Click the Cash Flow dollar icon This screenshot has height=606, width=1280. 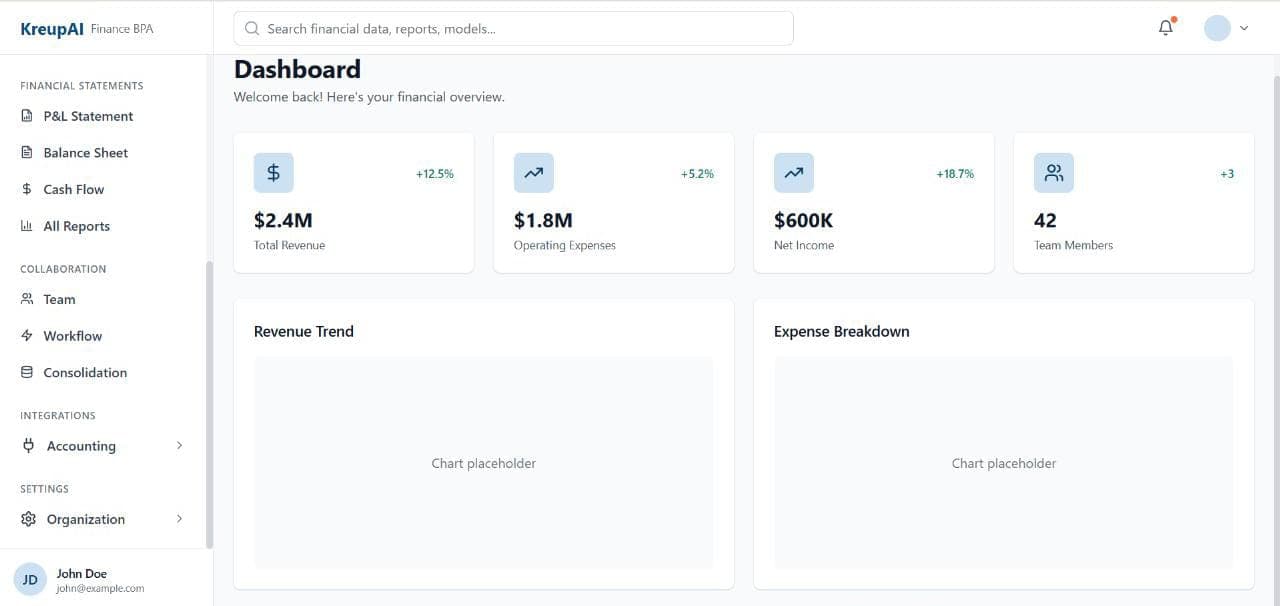[x=26, y=189]
